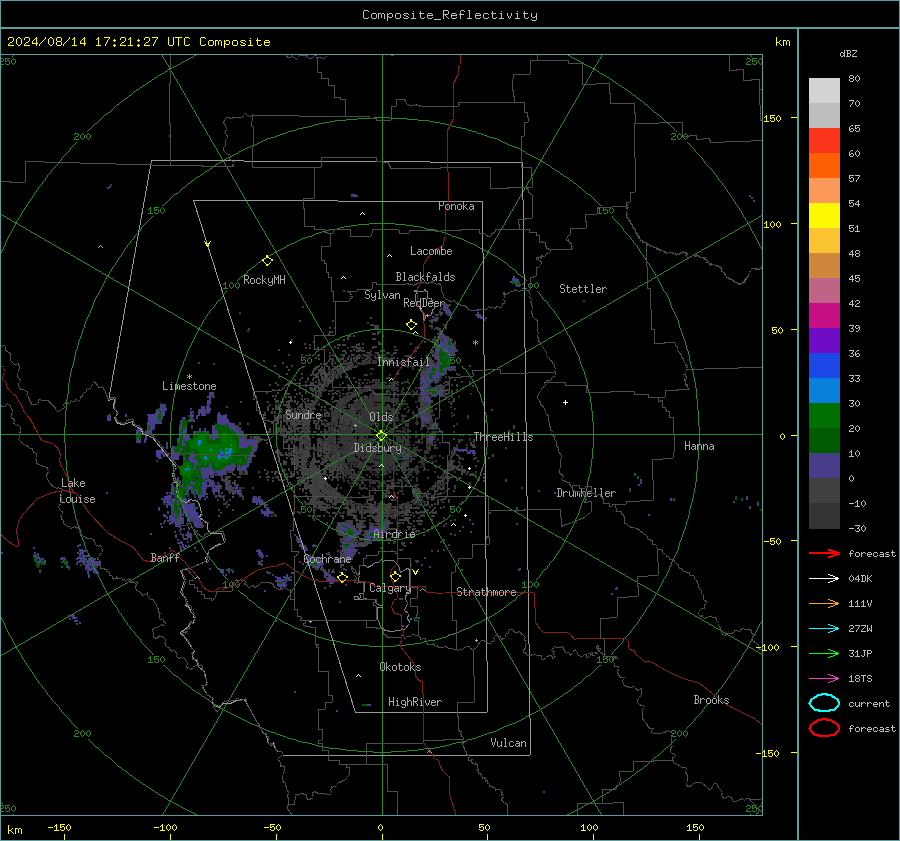Click the yellow diamond marker below RedDeer
Image resolution: width=900 pixels, height=841 pixels.
click(411, 325)
